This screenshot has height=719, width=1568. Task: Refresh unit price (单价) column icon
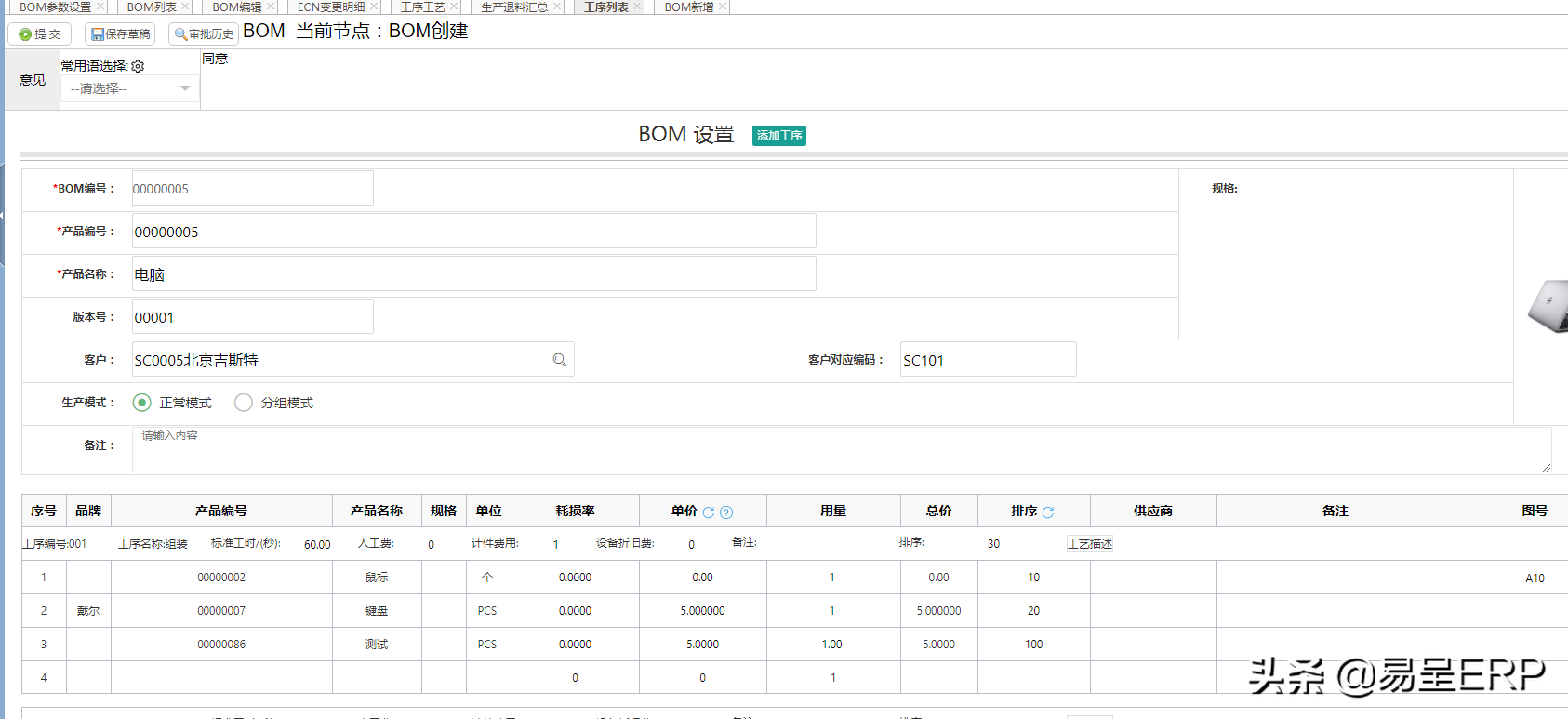[709, 513]
